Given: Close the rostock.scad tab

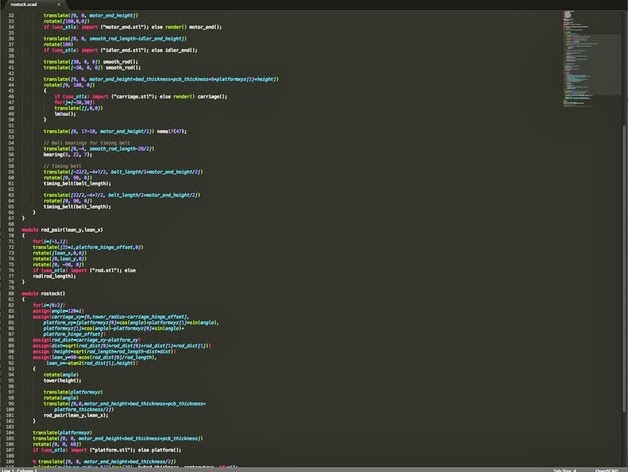Looking at the screenshot, I should 59,4.
